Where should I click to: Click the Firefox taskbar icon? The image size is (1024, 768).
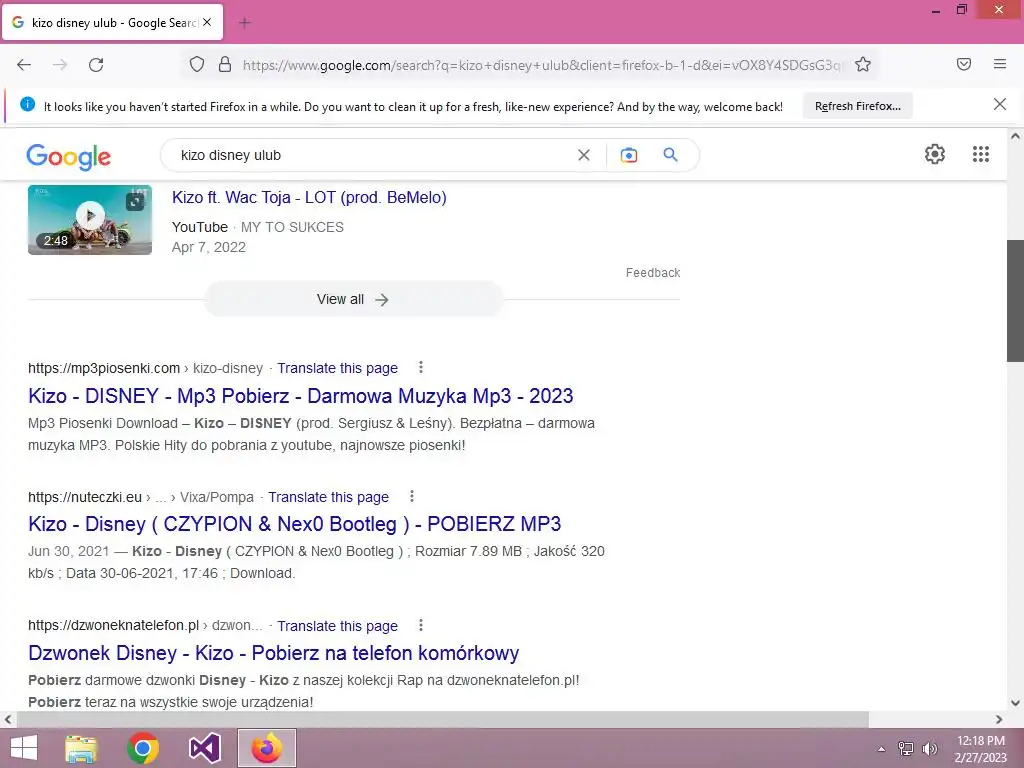tap(266, 748)
